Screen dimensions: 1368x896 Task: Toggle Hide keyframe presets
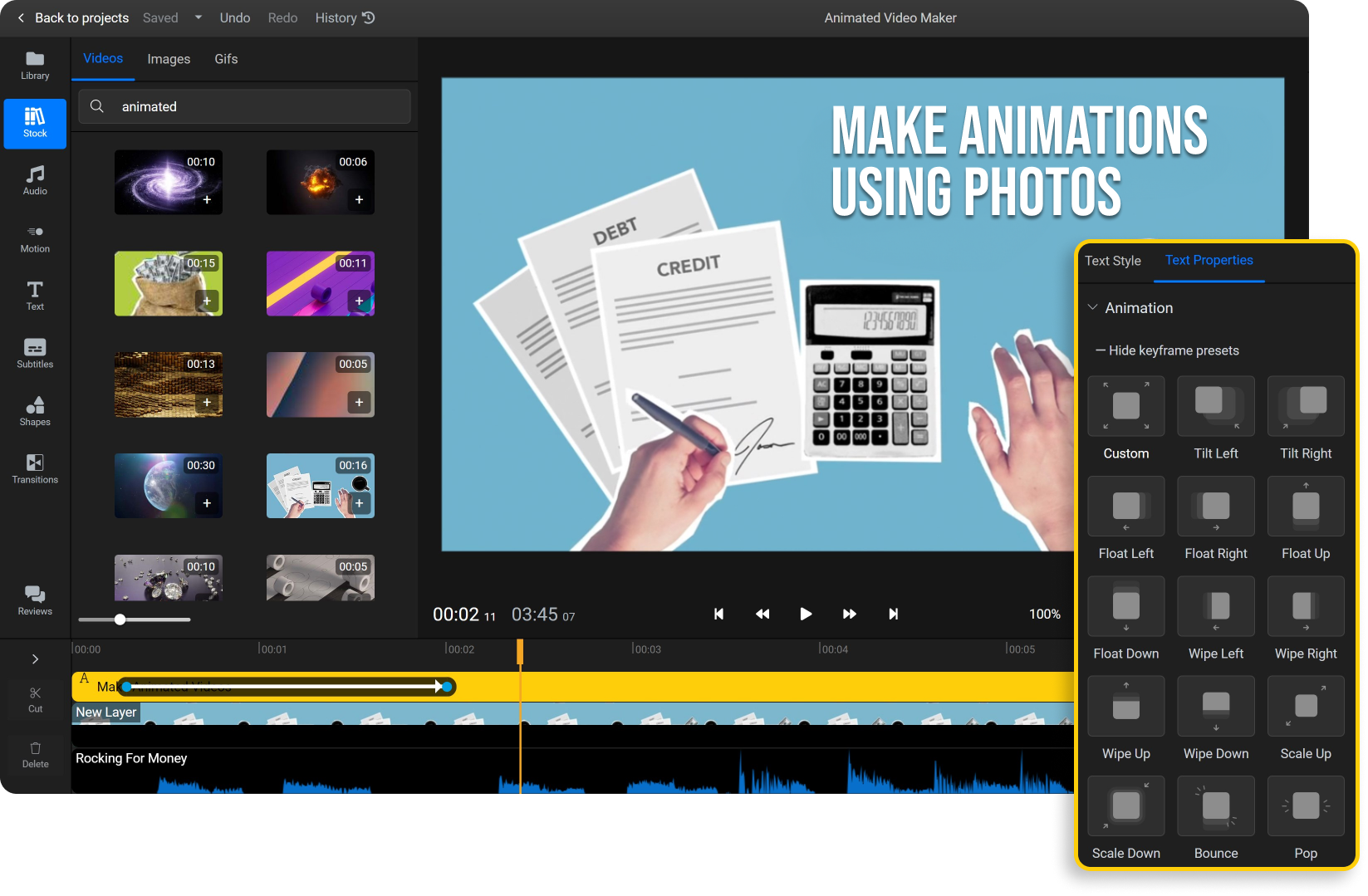click(1168, 350)
